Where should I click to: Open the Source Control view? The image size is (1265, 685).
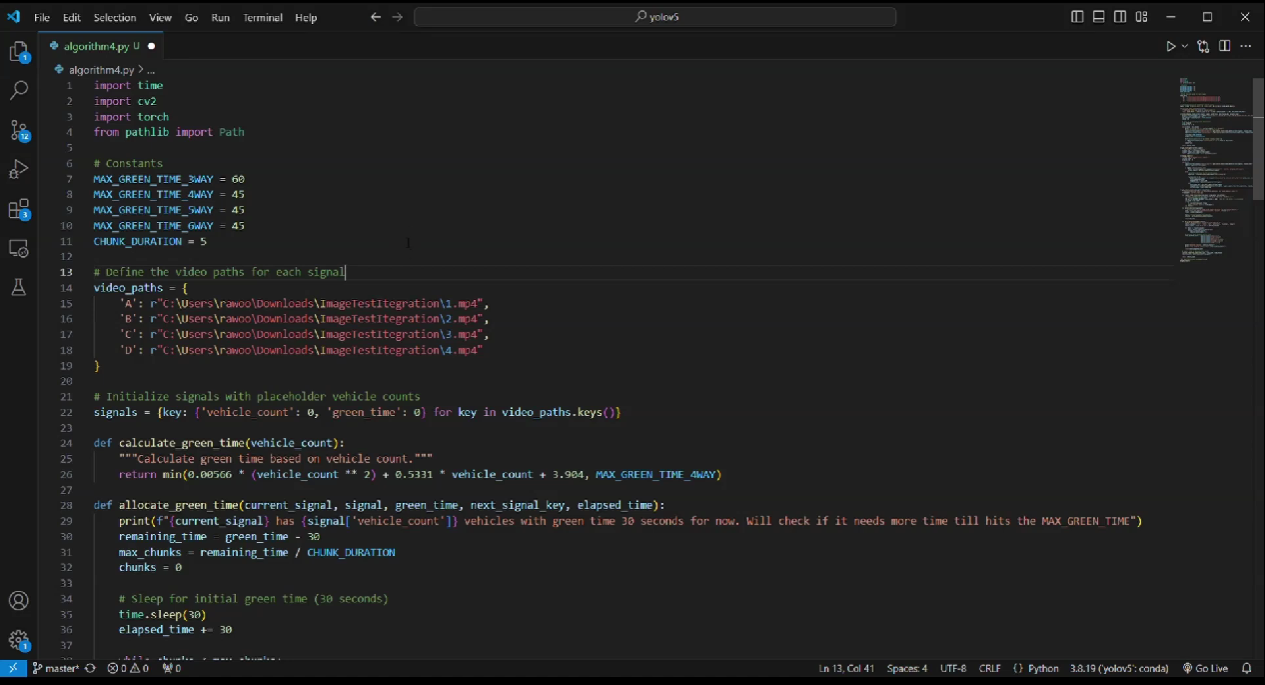[18, 130]
